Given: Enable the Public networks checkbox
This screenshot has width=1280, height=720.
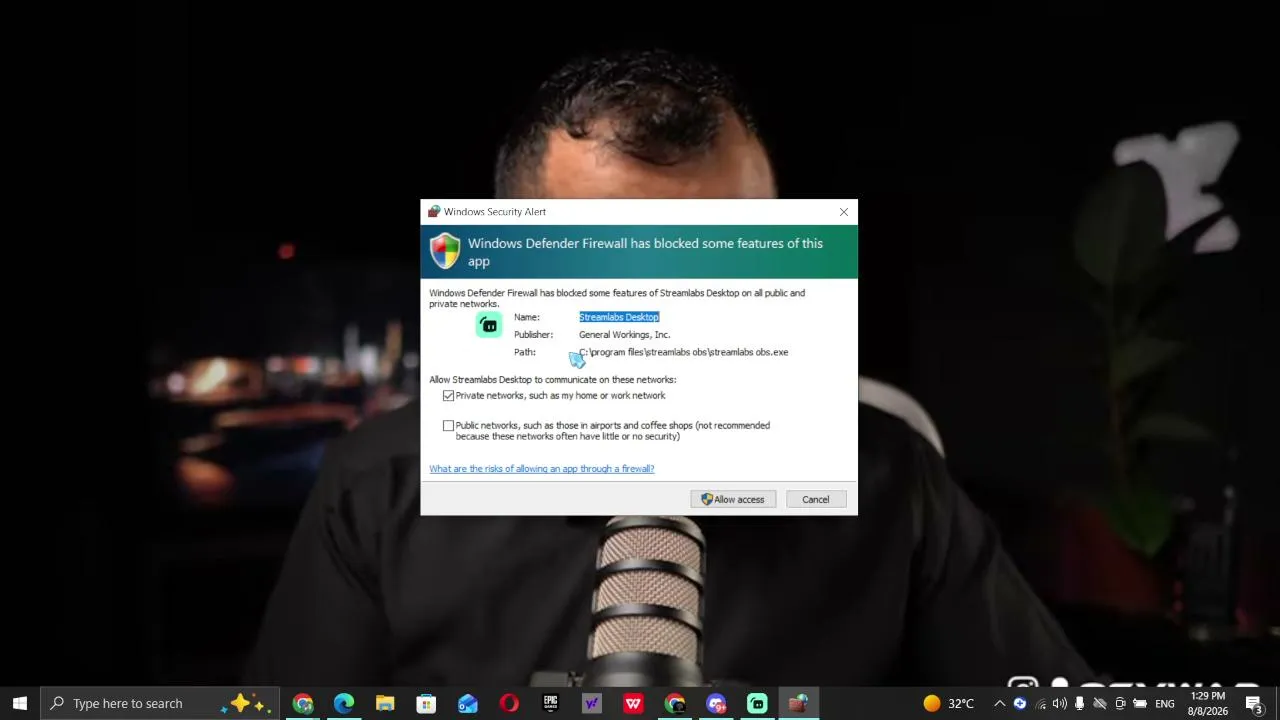Looking at the screenshot, I should pos(448,426).
